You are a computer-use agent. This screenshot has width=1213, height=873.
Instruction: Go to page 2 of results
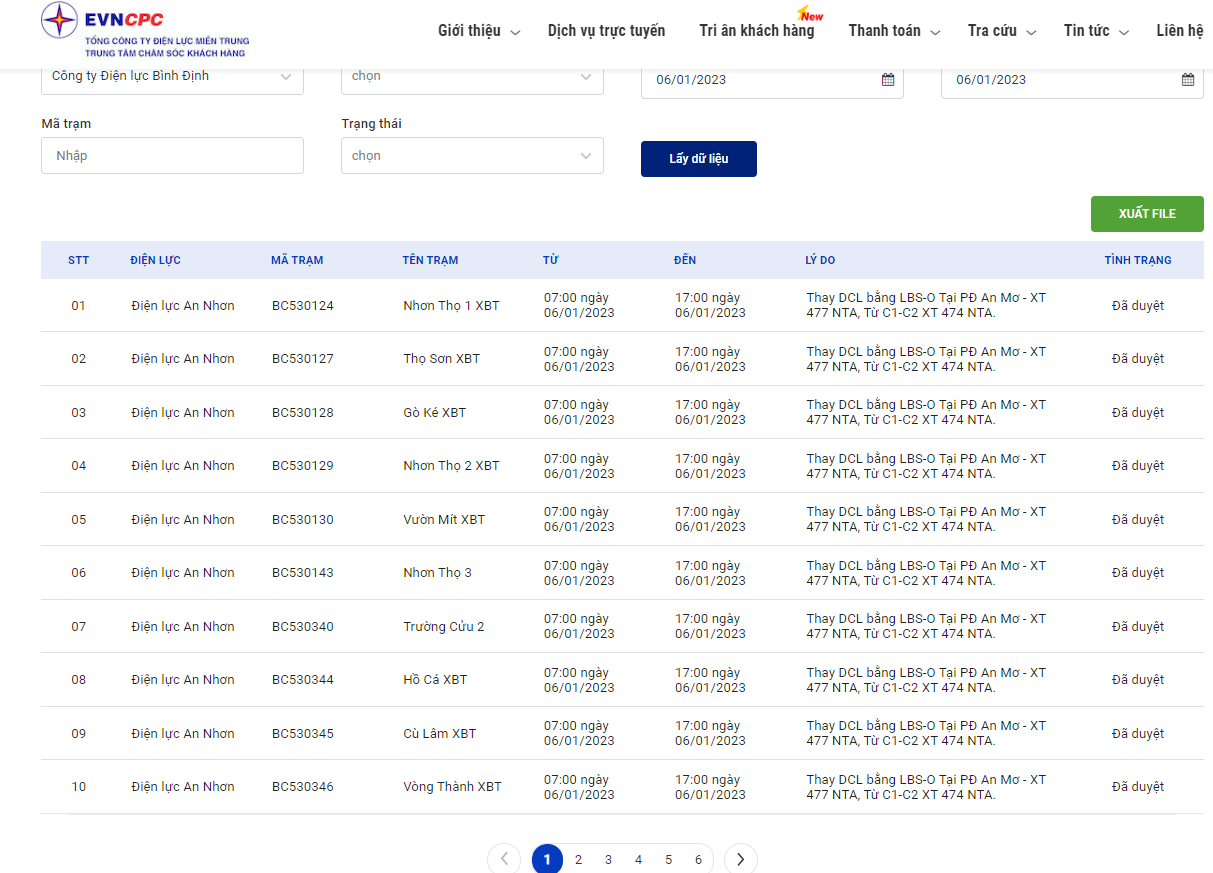click(578, 859)
